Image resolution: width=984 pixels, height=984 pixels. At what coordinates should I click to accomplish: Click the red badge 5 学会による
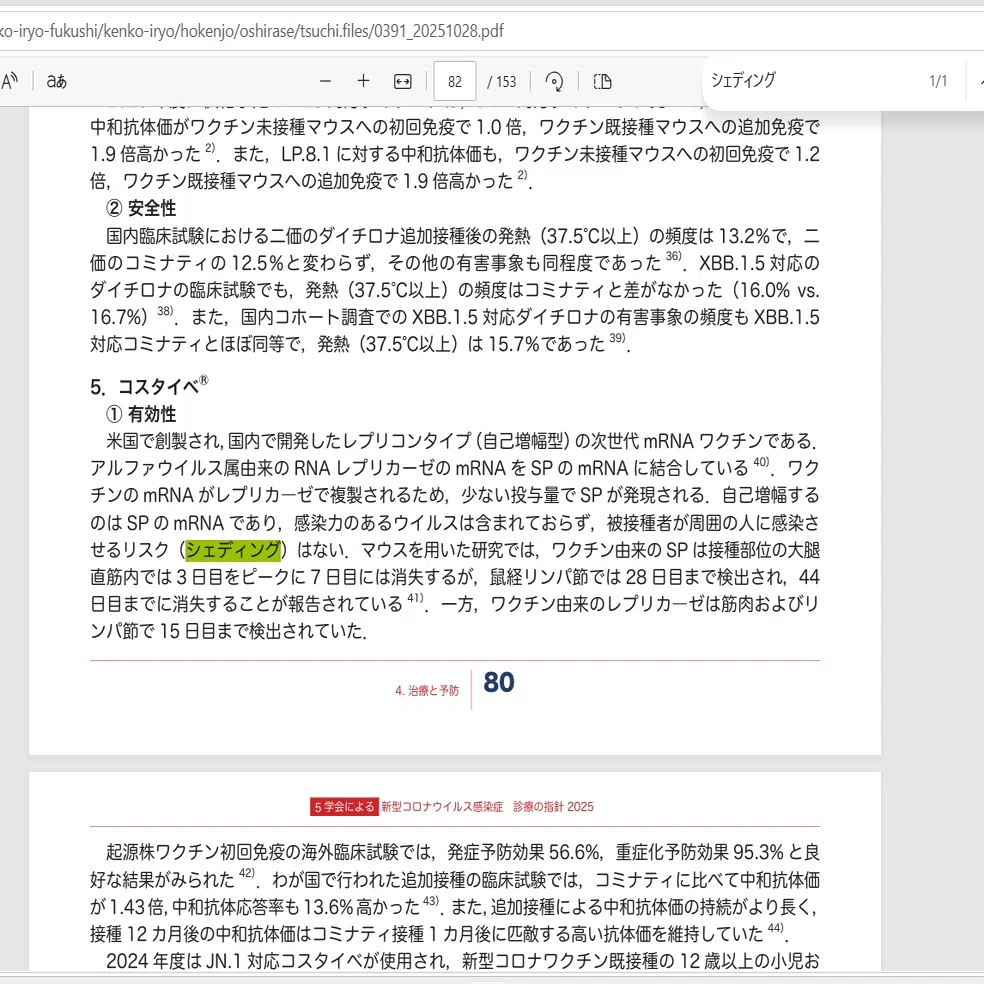click(344, 806)
